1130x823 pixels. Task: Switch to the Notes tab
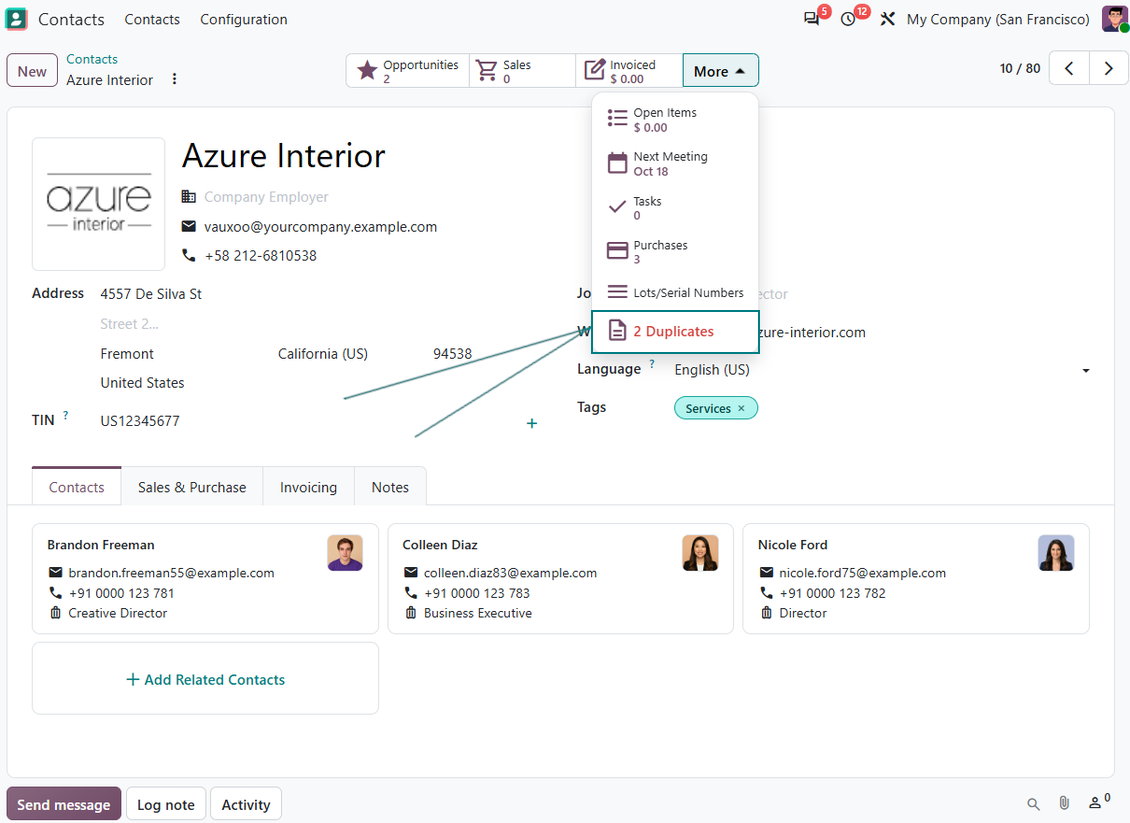[390, 487]
